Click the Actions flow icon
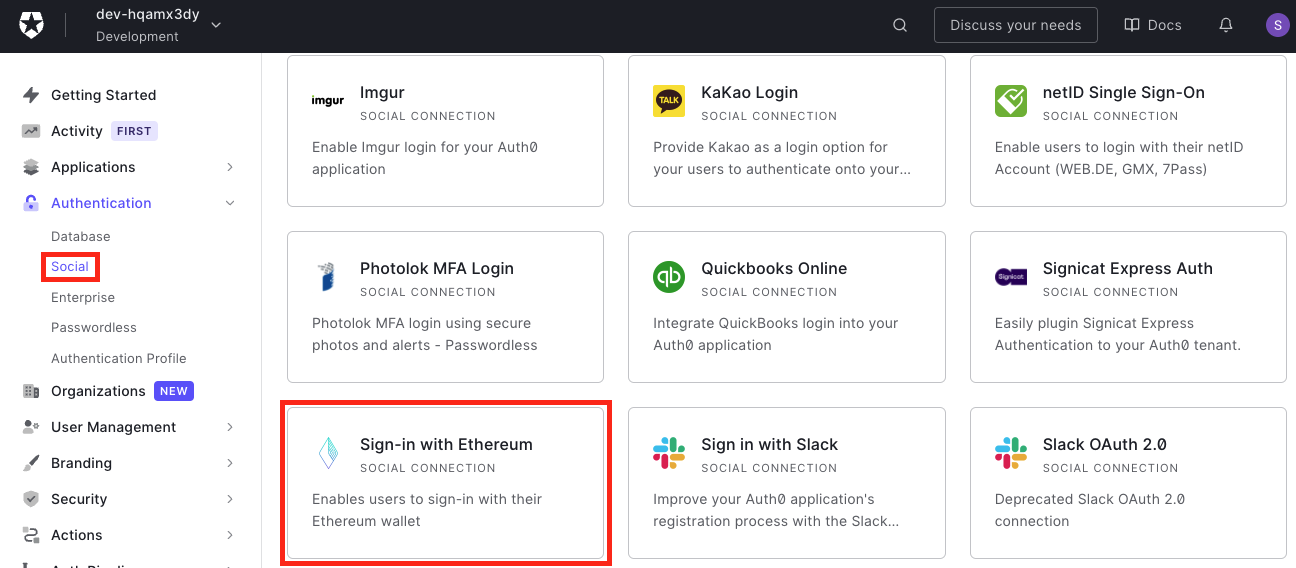This screenshot has width=1296, height=568. [31, 535]
